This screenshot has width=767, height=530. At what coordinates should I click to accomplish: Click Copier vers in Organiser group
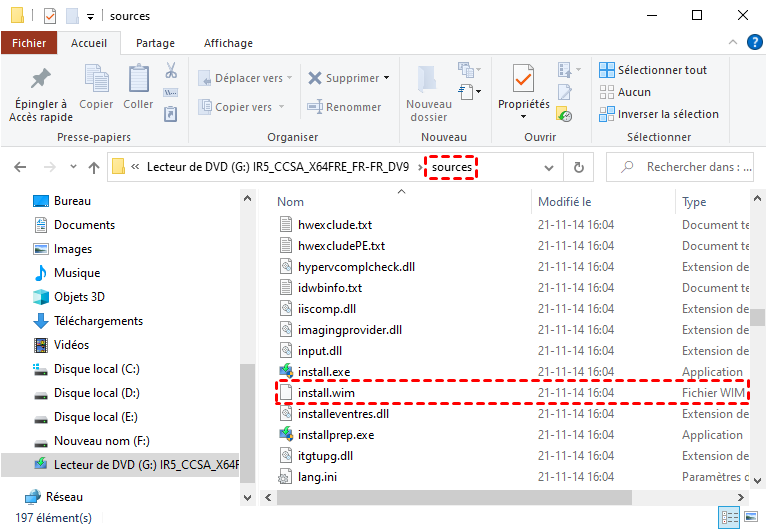(241, 107)
